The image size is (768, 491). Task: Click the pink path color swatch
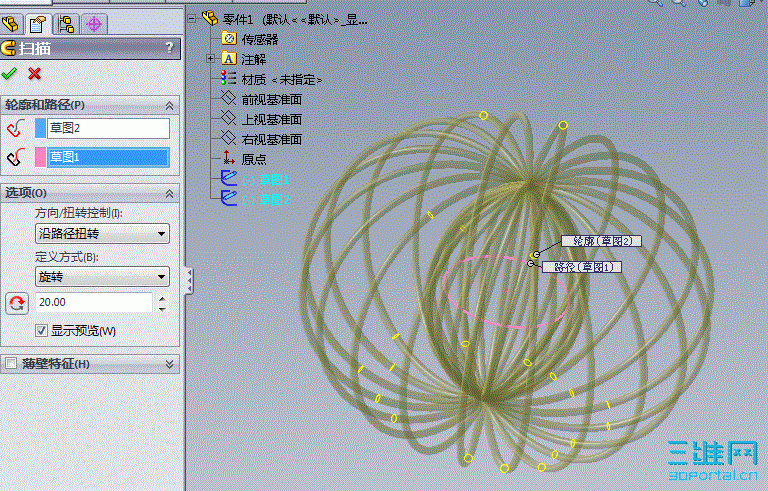pyautogui.click(x=41, y=157)
